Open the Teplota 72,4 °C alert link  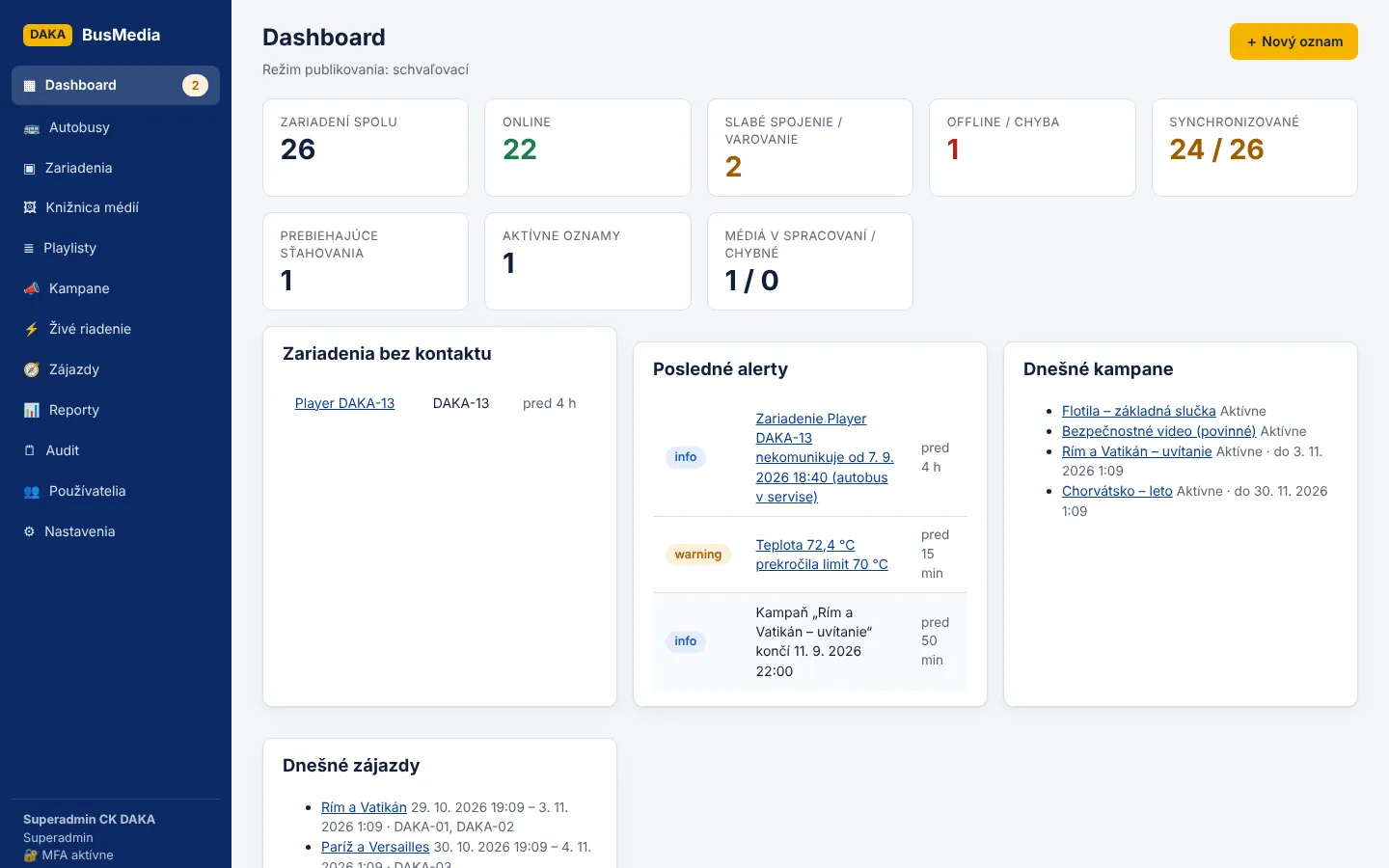pos(822,555)
